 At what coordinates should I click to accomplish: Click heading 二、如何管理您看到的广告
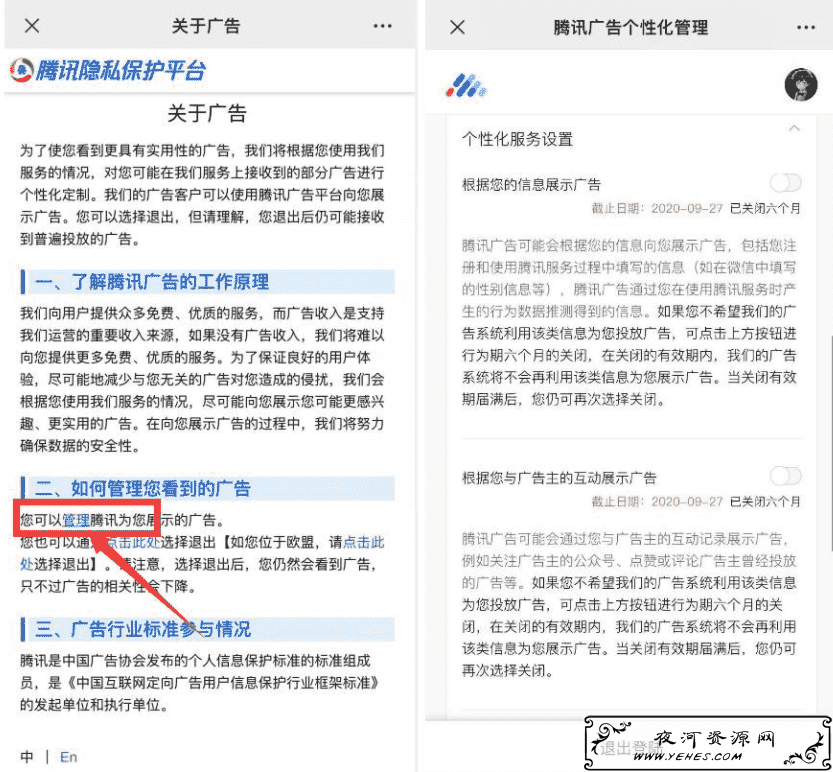point(142,488)
